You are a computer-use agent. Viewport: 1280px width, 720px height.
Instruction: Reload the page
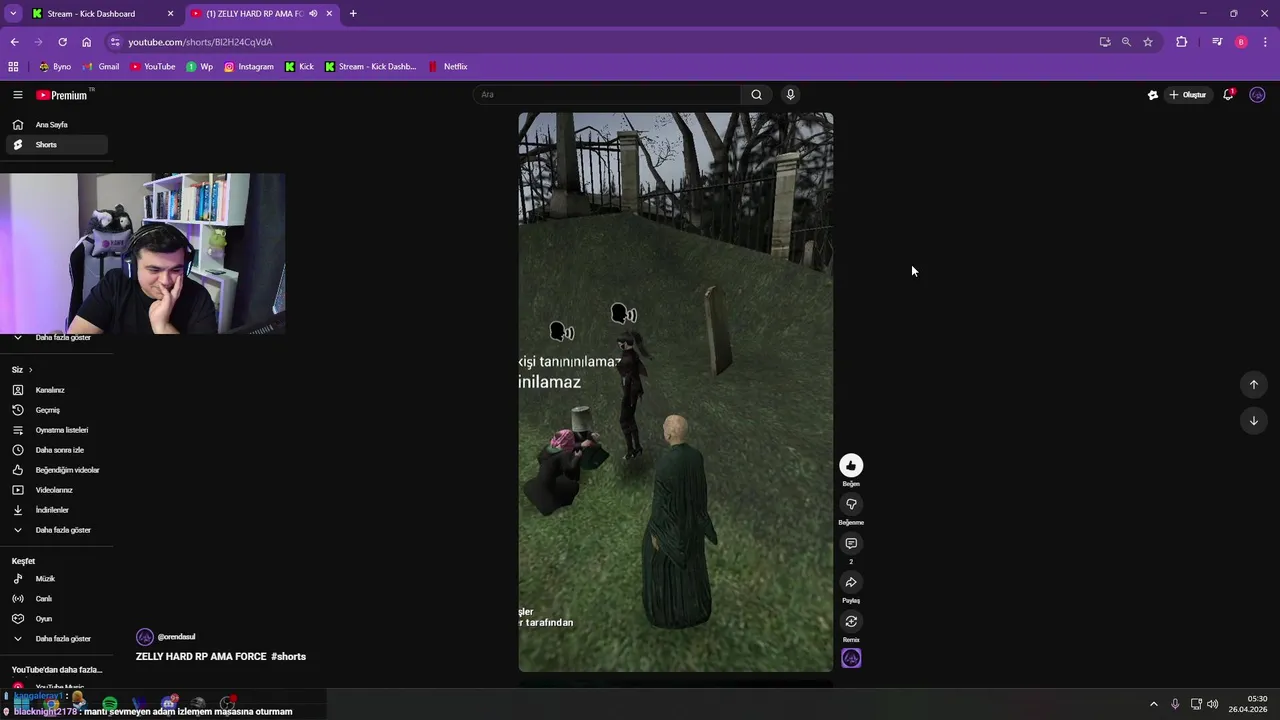click(62, 42)
